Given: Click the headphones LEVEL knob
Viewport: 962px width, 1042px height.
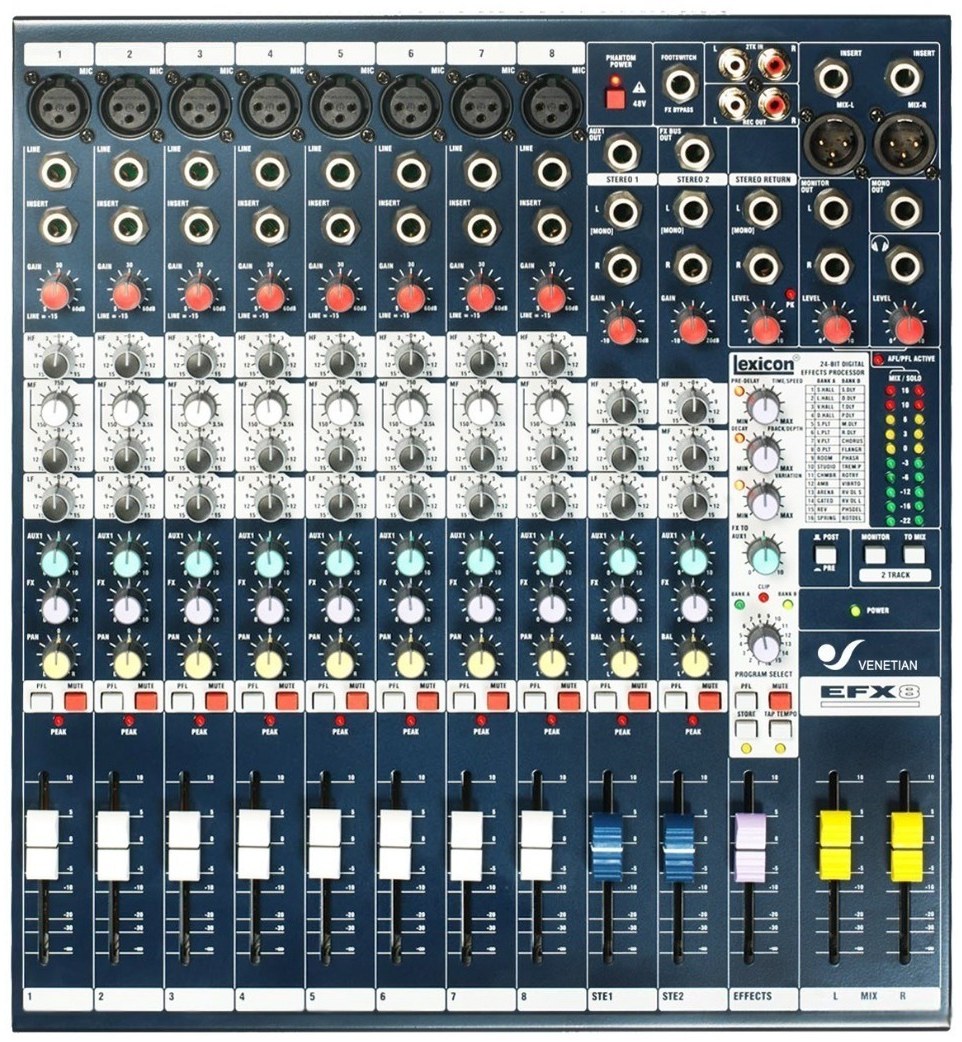Looking at the screenshot, I should [x=909, y=328].
